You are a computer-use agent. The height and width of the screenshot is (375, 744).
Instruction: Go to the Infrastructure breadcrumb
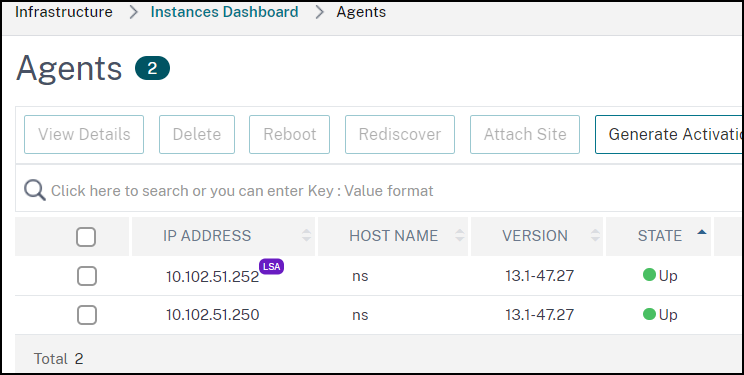64,12
